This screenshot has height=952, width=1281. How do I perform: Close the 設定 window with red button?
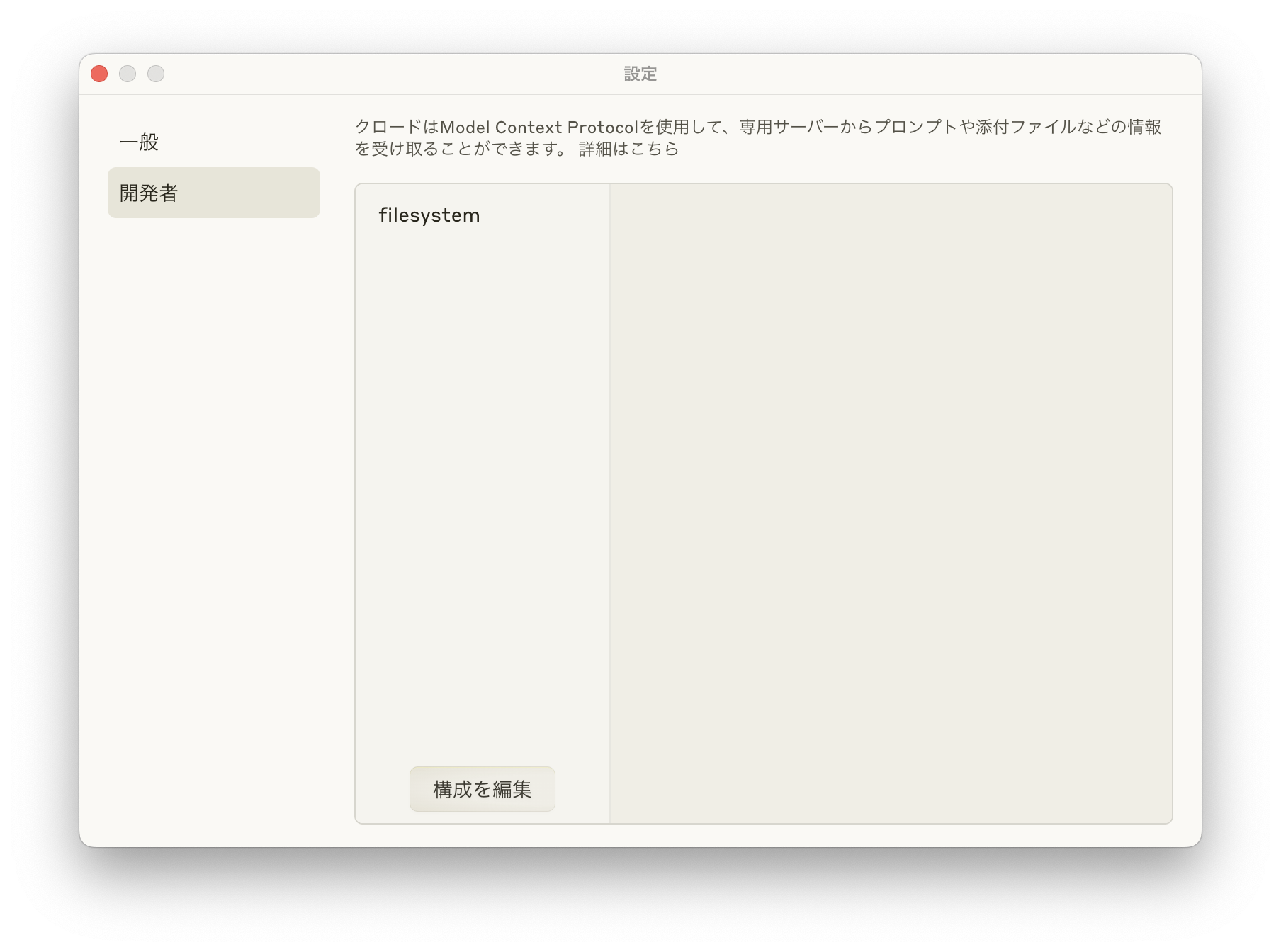pos(99,74)
